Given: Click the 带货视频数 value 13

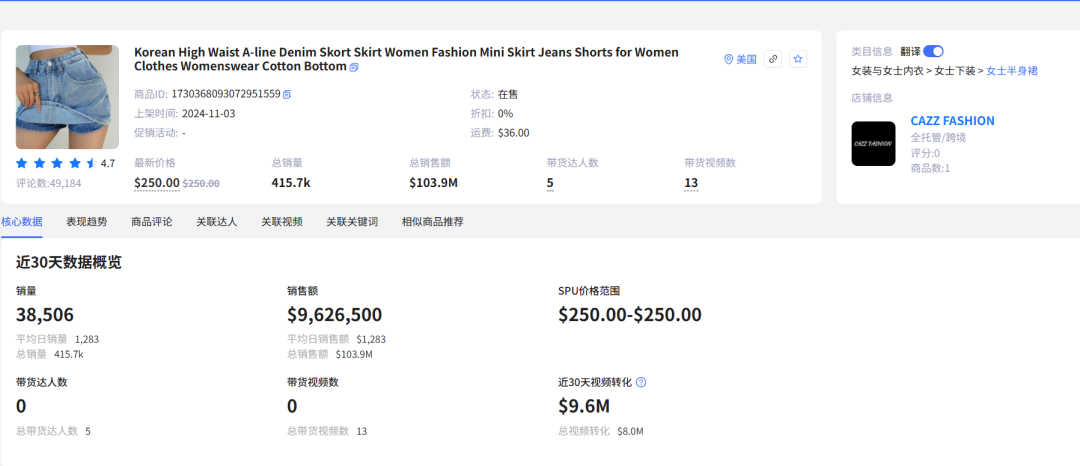Looking at the screenshot, I should [x=691, y=183].
